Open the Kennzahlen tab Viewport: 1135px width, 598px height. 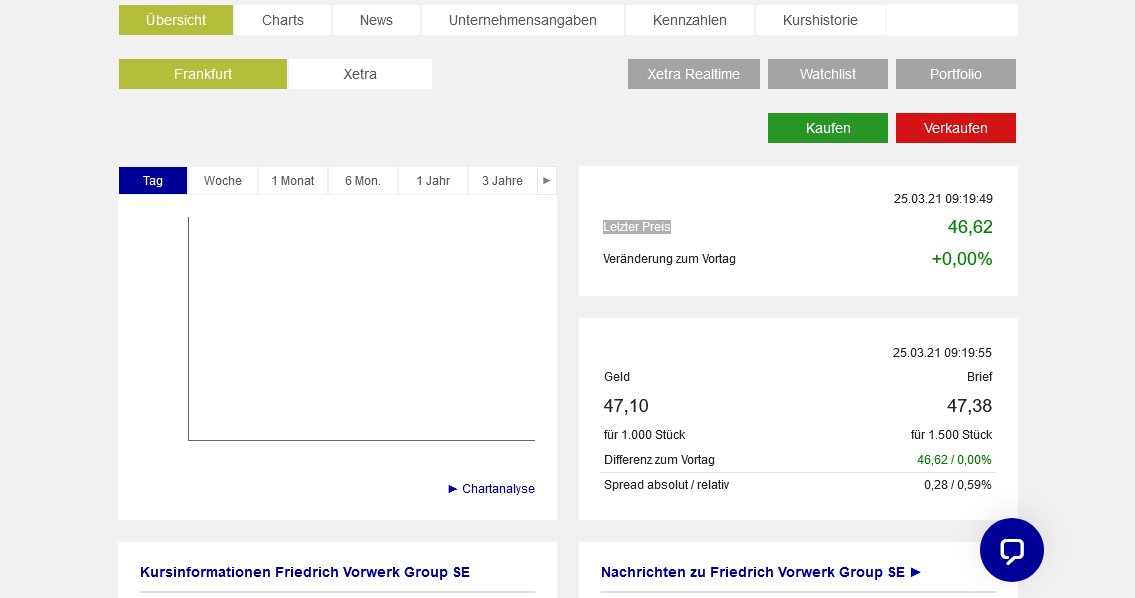tap(689, 19)
